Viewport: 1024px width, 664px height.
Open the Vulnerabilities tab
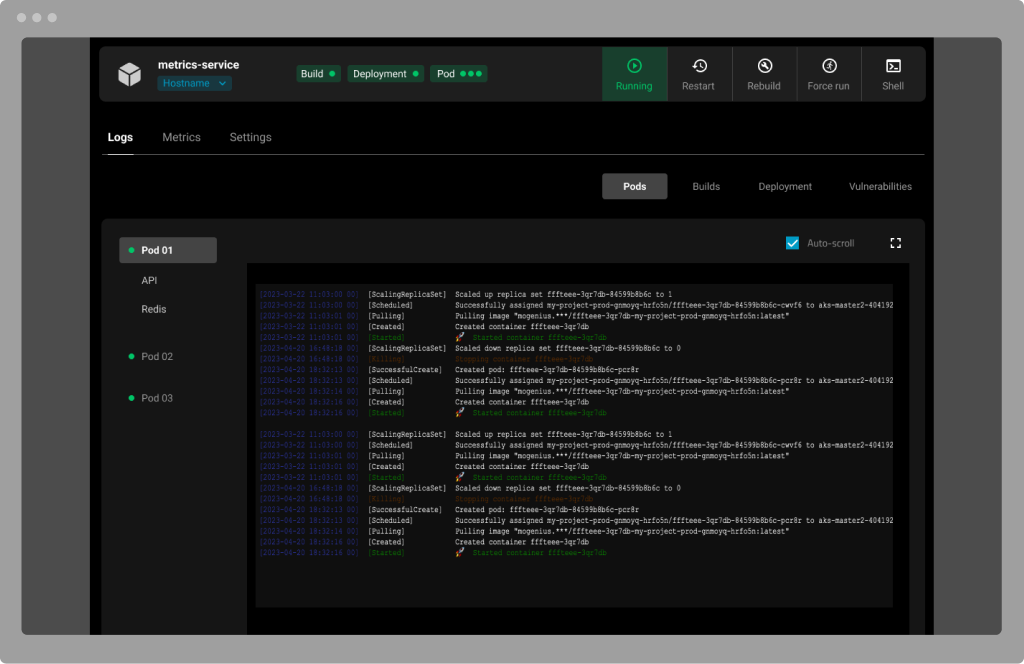pyautogui.click(x=879, y=186)
